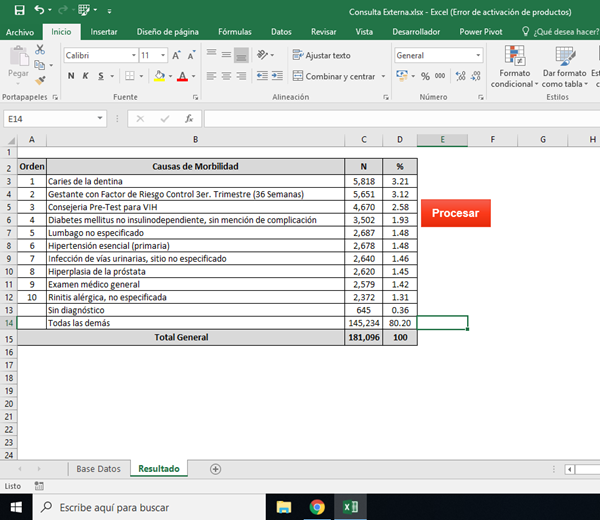
Task: Click the Borders icon in Fuente group
Action: (x=131, y=76)
